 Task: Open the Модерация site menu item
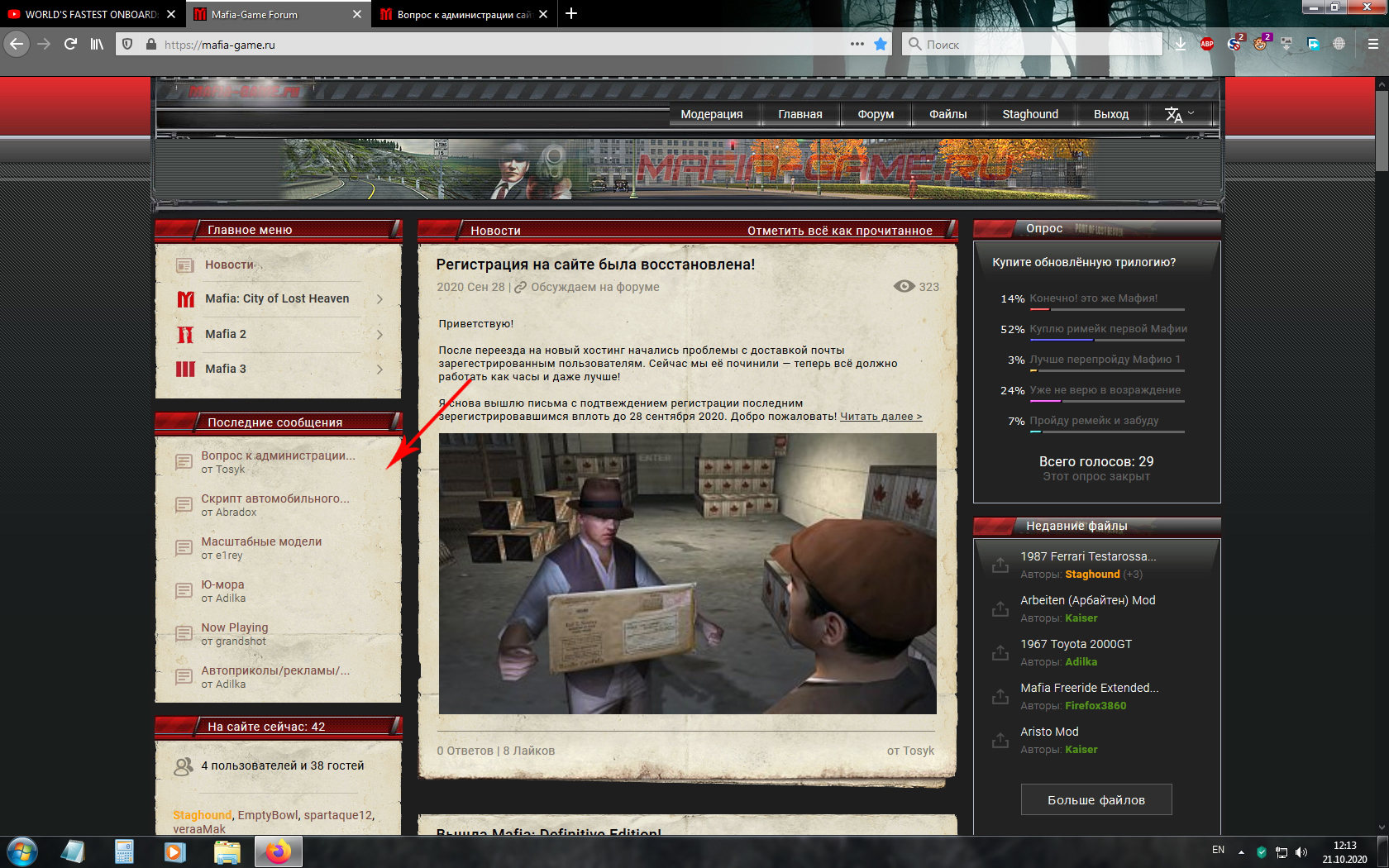coord(712,114)
